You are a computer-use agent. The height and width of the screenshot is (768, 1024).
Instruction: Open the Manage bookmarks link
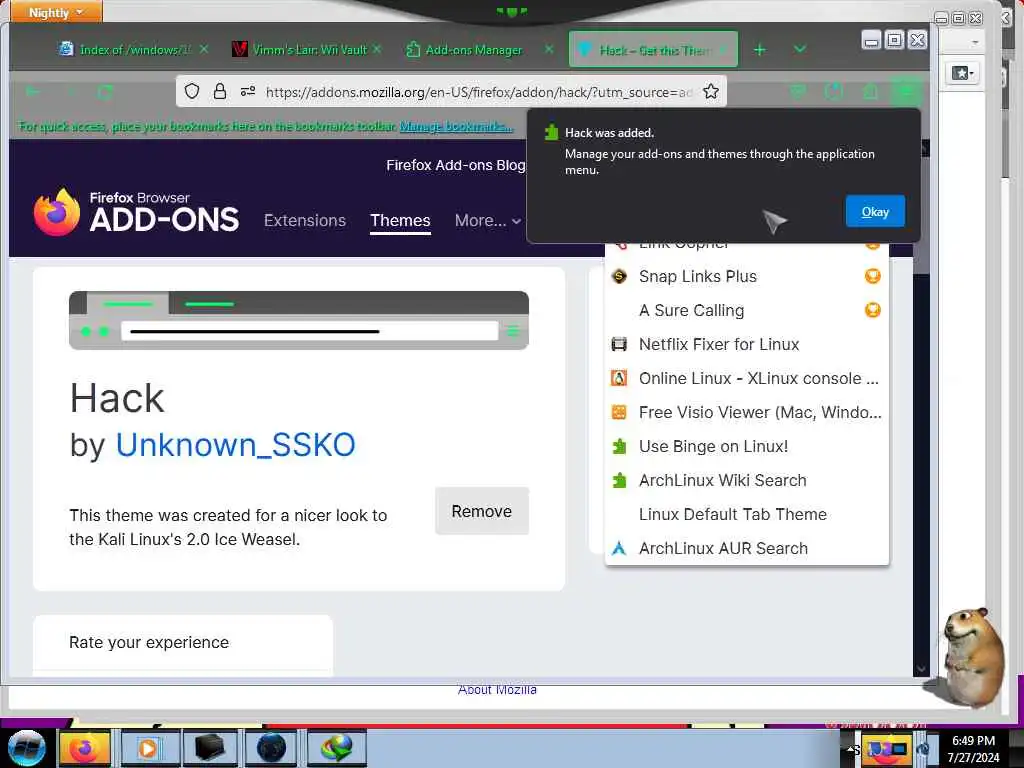tap(456, 126)
